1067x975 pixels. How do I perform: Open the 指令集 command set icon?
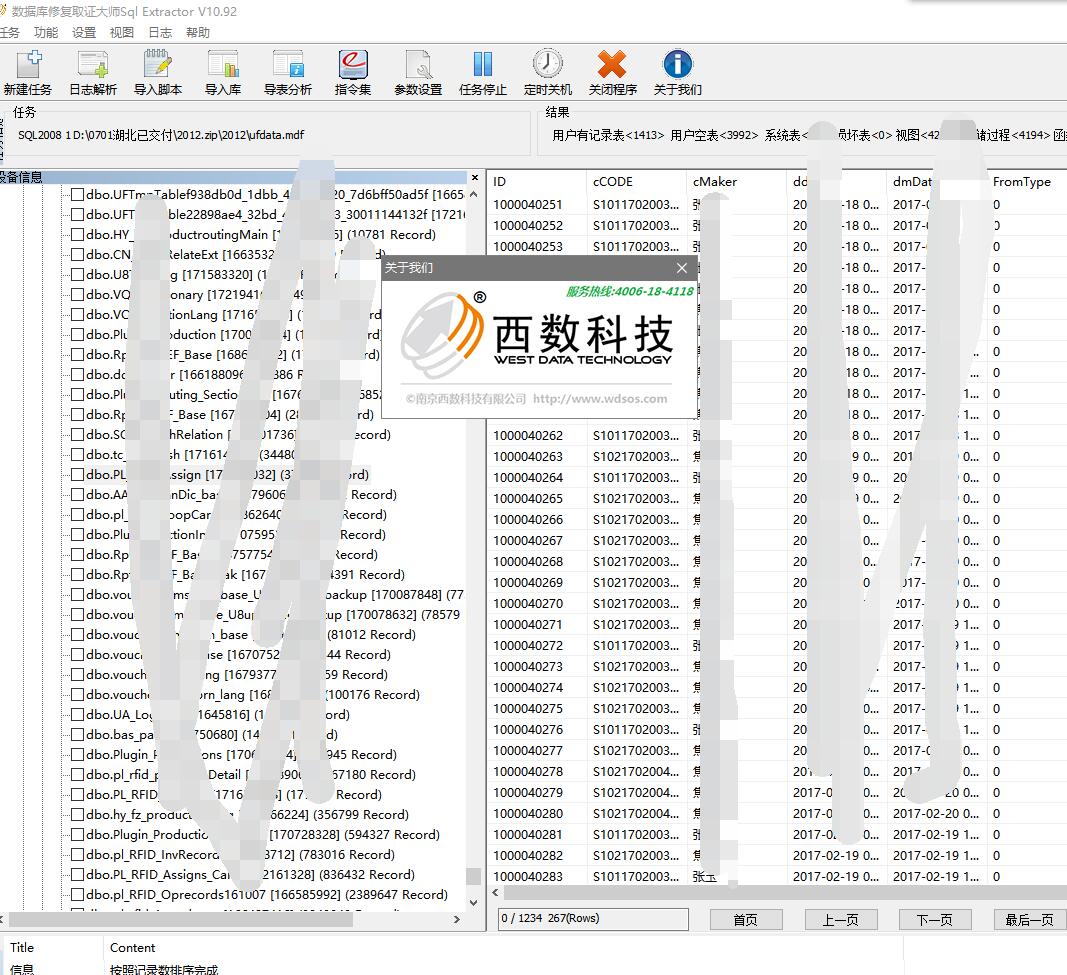[x=353, y=72]
